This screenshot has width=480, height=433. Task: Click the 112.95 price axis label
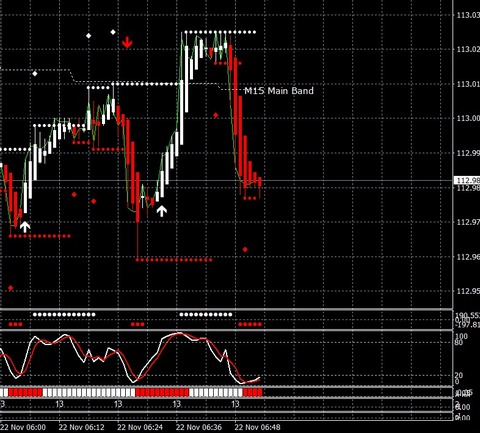468,291
